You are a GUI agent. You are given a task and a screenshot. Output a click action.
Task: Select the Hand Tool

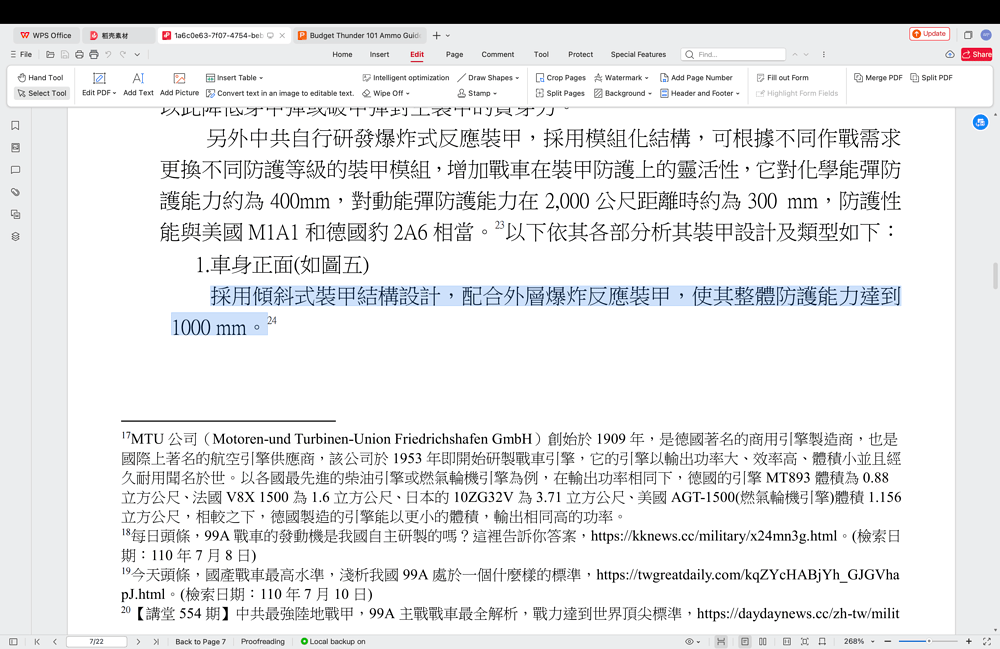tap(40, 77)
